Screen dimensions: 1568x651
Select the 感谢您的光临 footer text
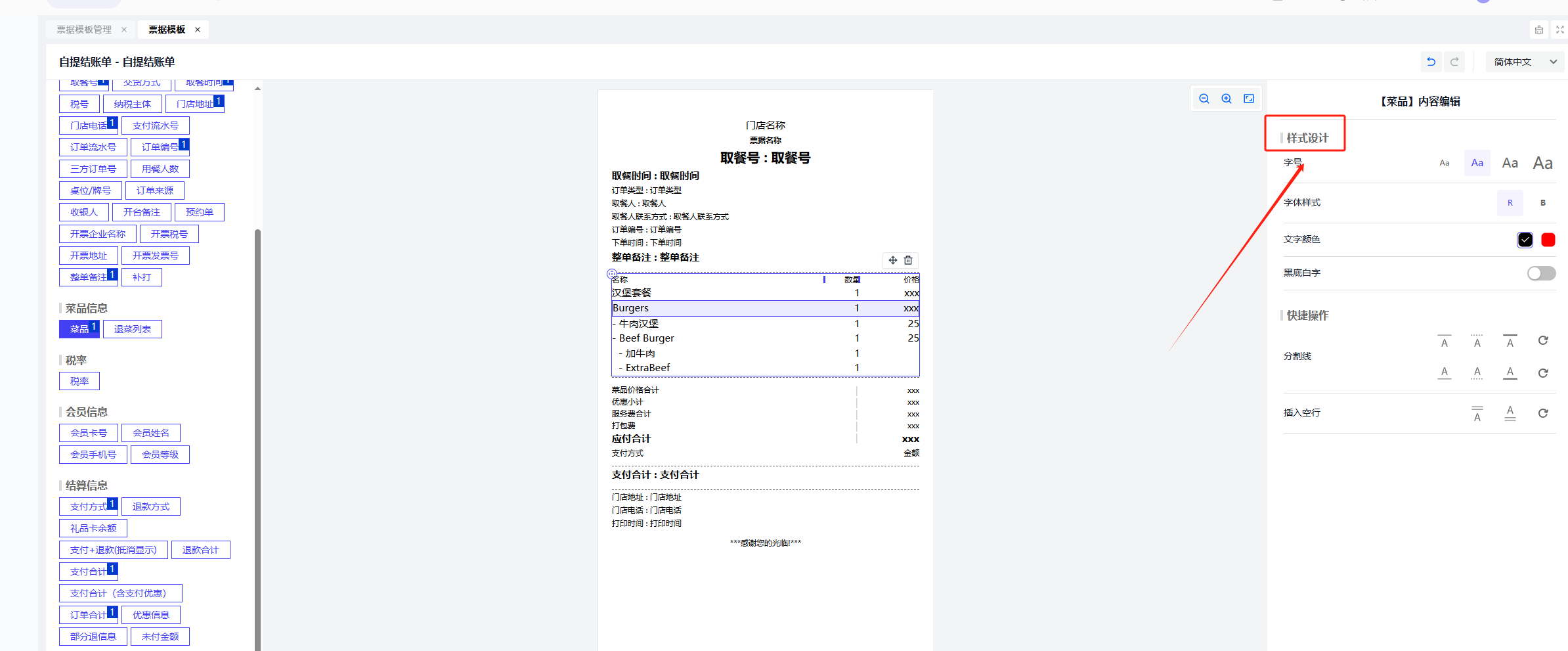[x=766, y=543]
